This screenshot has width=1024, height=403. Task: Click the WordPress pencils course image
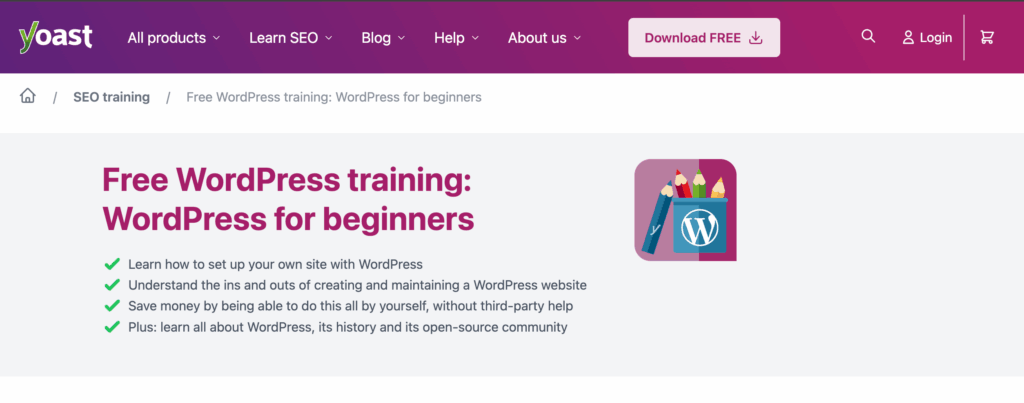(685, 210)
